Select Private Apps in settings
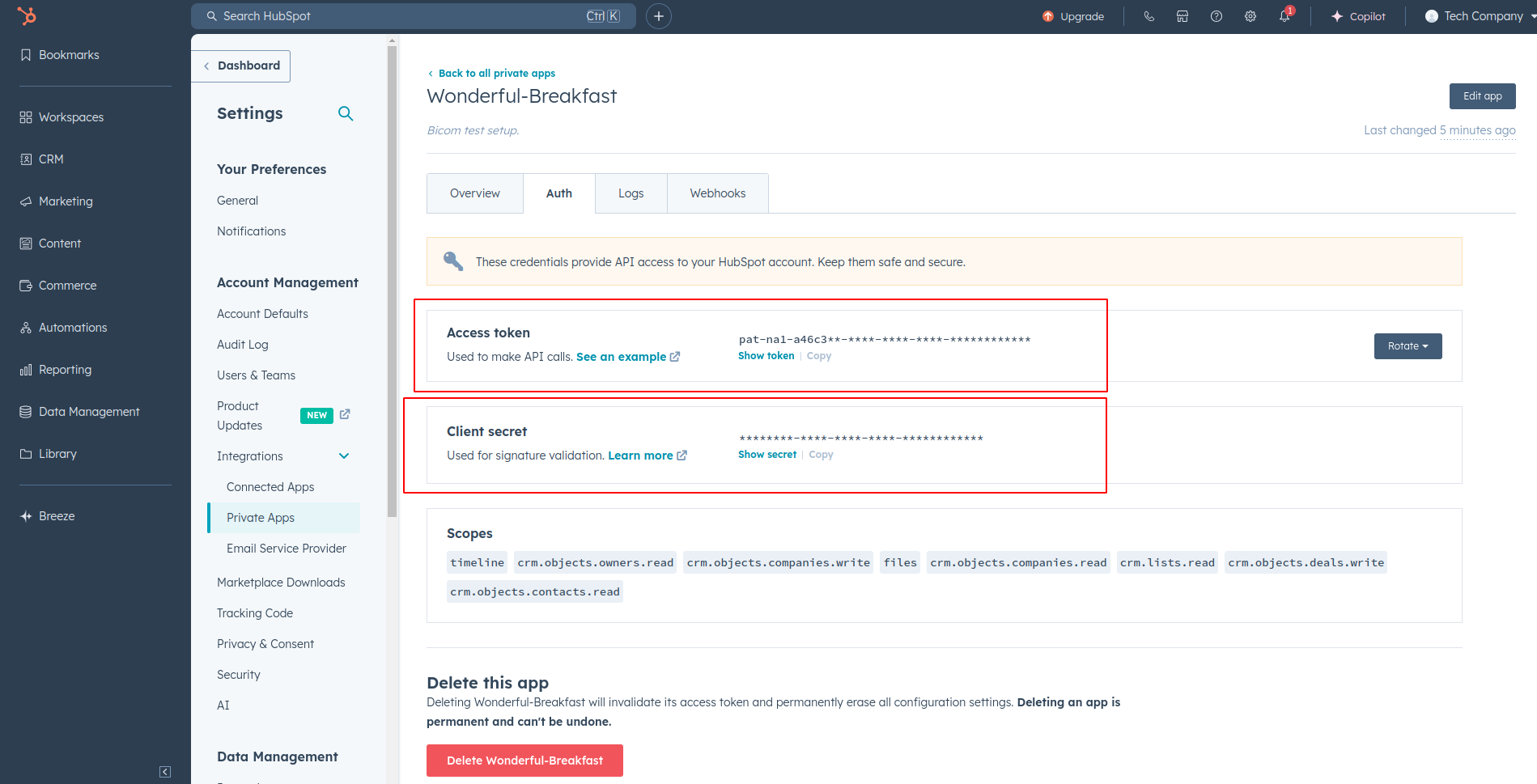Image resolution: width=1537 pixels, height=784 pixels. tap(284, 518)
